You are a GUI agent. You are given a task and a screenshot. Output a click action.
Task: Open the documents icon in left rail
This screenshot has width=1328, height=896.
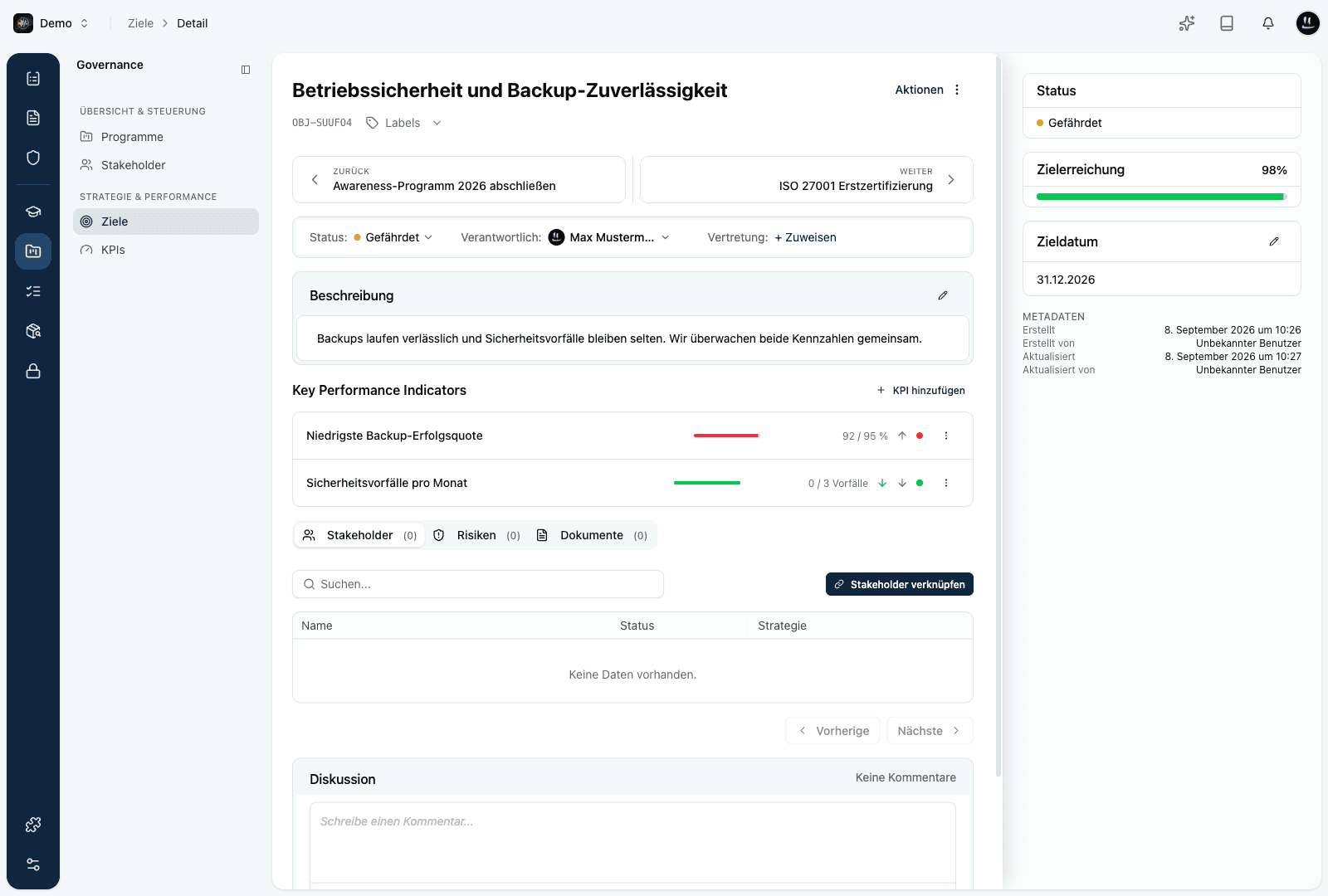pos(33,118)
